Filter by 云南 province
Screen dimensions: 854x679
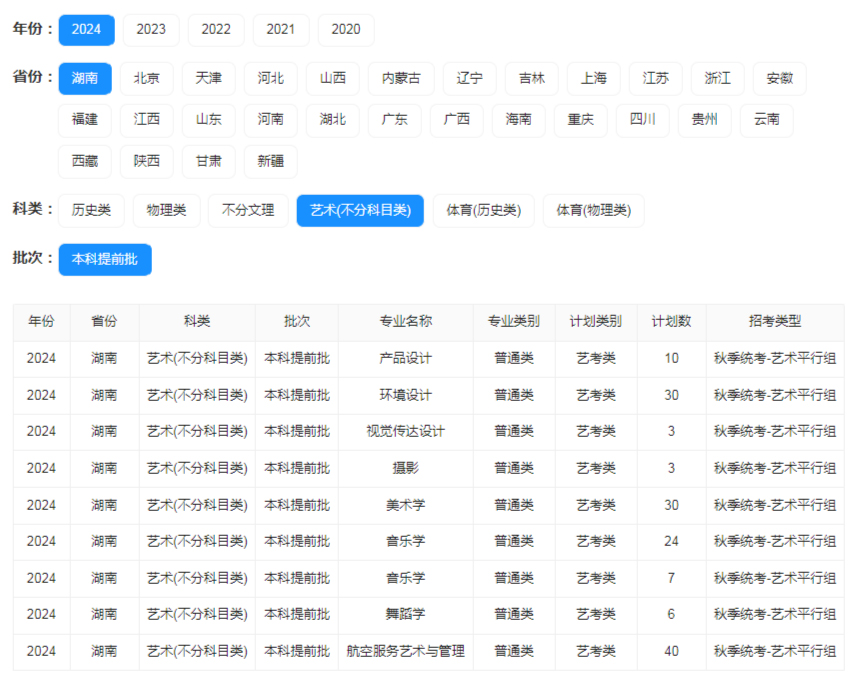(x=767, y=120)
